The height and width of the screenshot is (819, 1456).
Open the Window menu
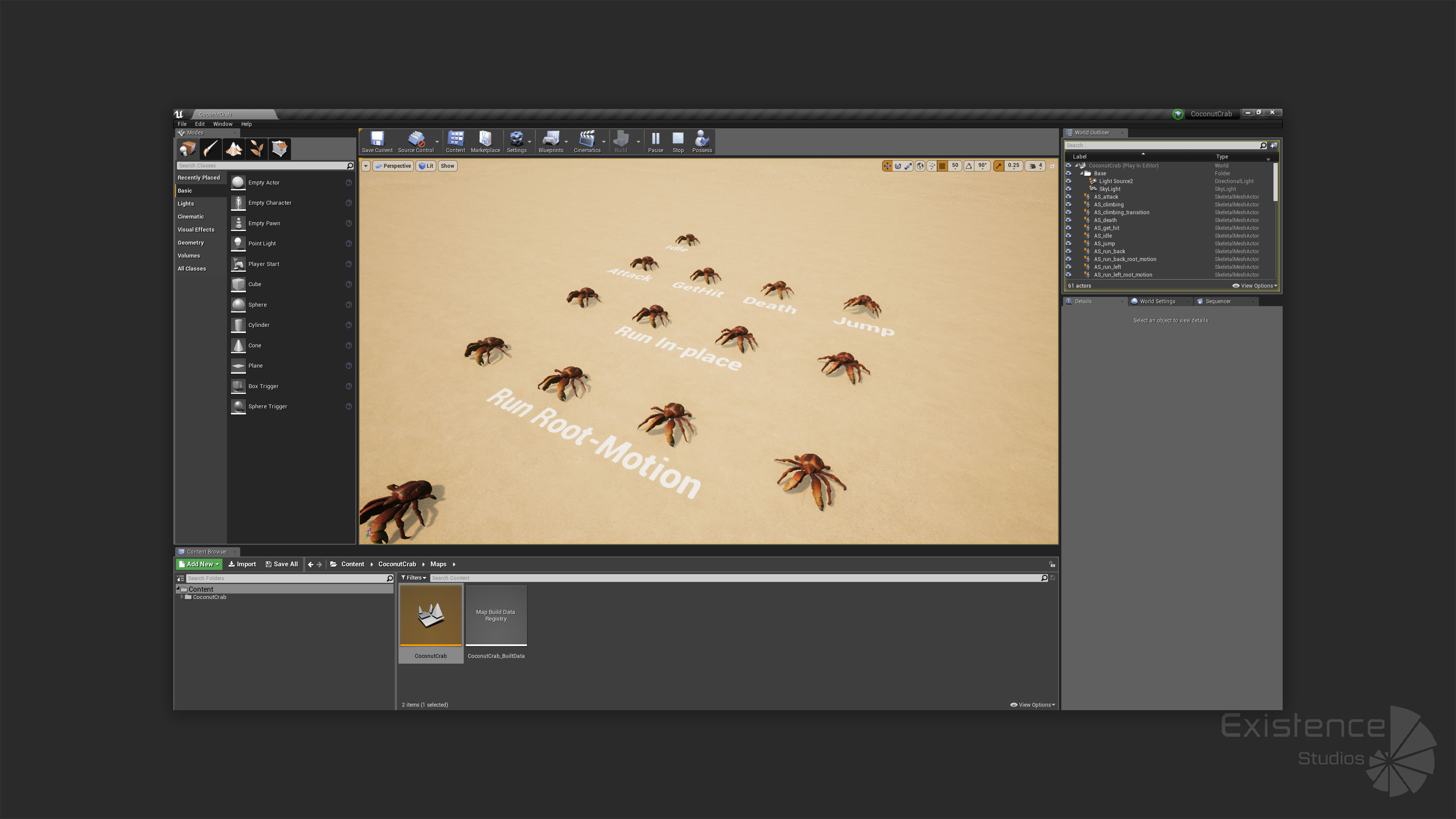click(x=222, y=124)
